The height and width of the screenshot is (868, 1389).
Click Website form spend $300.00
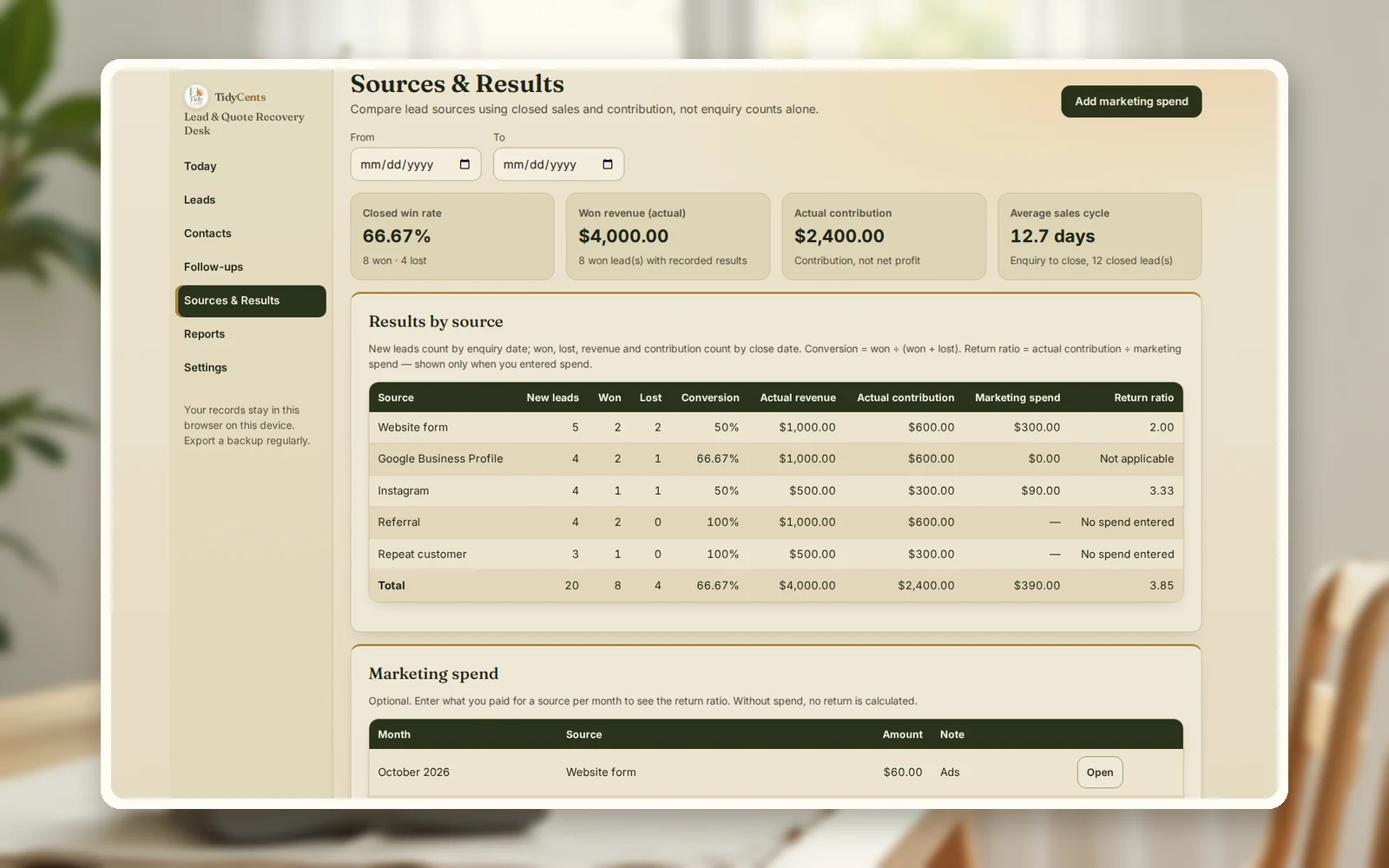(x=1037, y=428)
